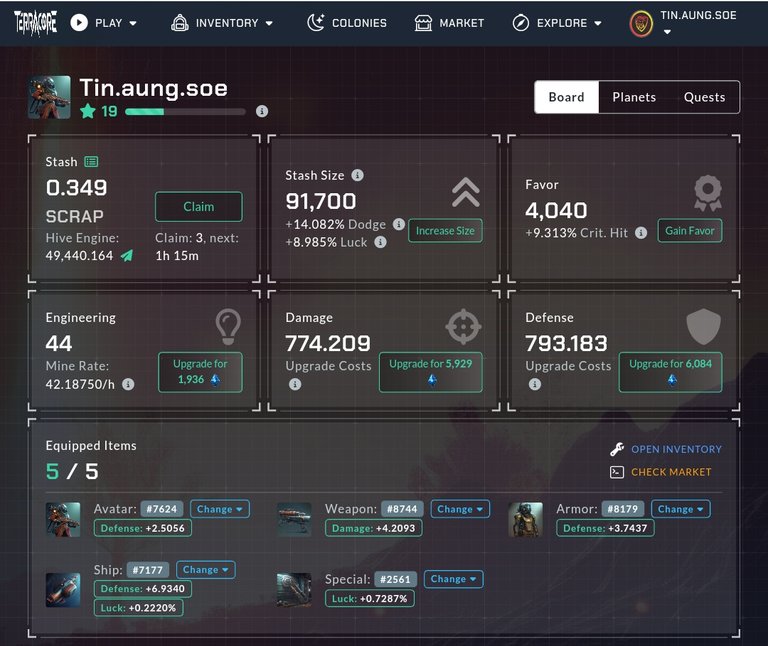
Task: Click the Explore compass icon
Action: coord(521,23)
